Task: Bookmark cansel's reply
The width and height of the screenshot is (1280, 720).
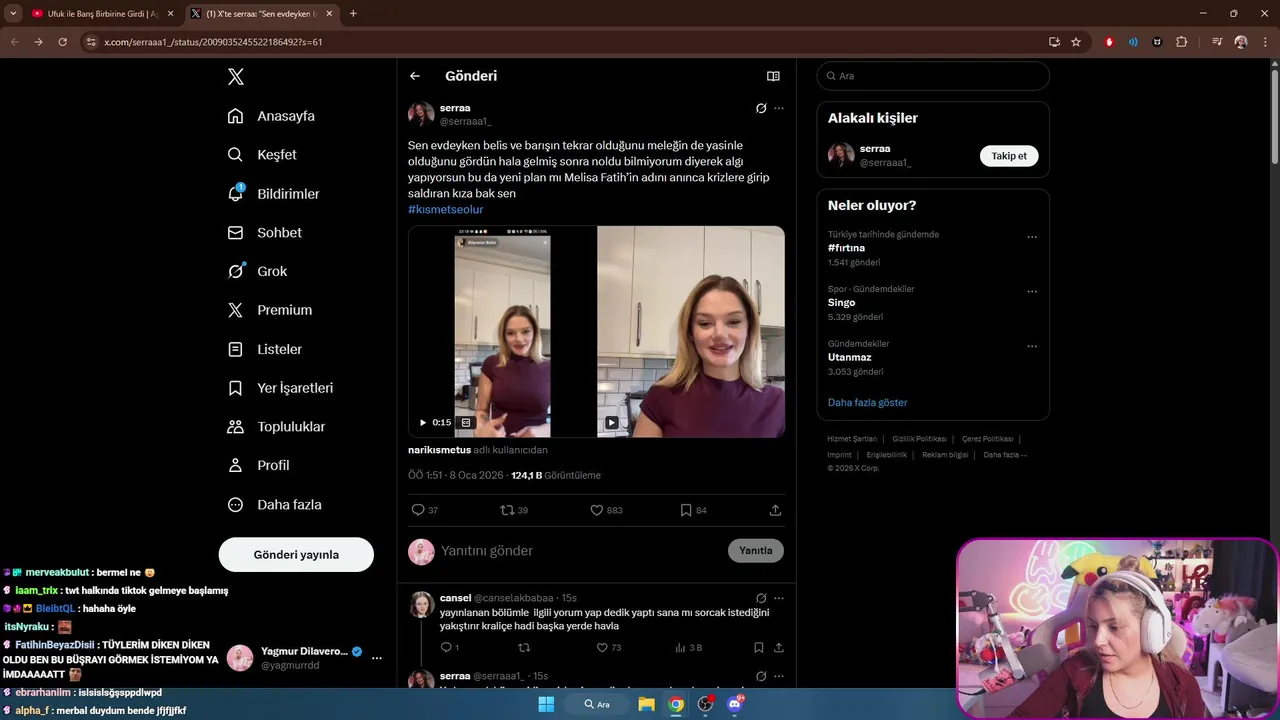Action: point(759,648)
